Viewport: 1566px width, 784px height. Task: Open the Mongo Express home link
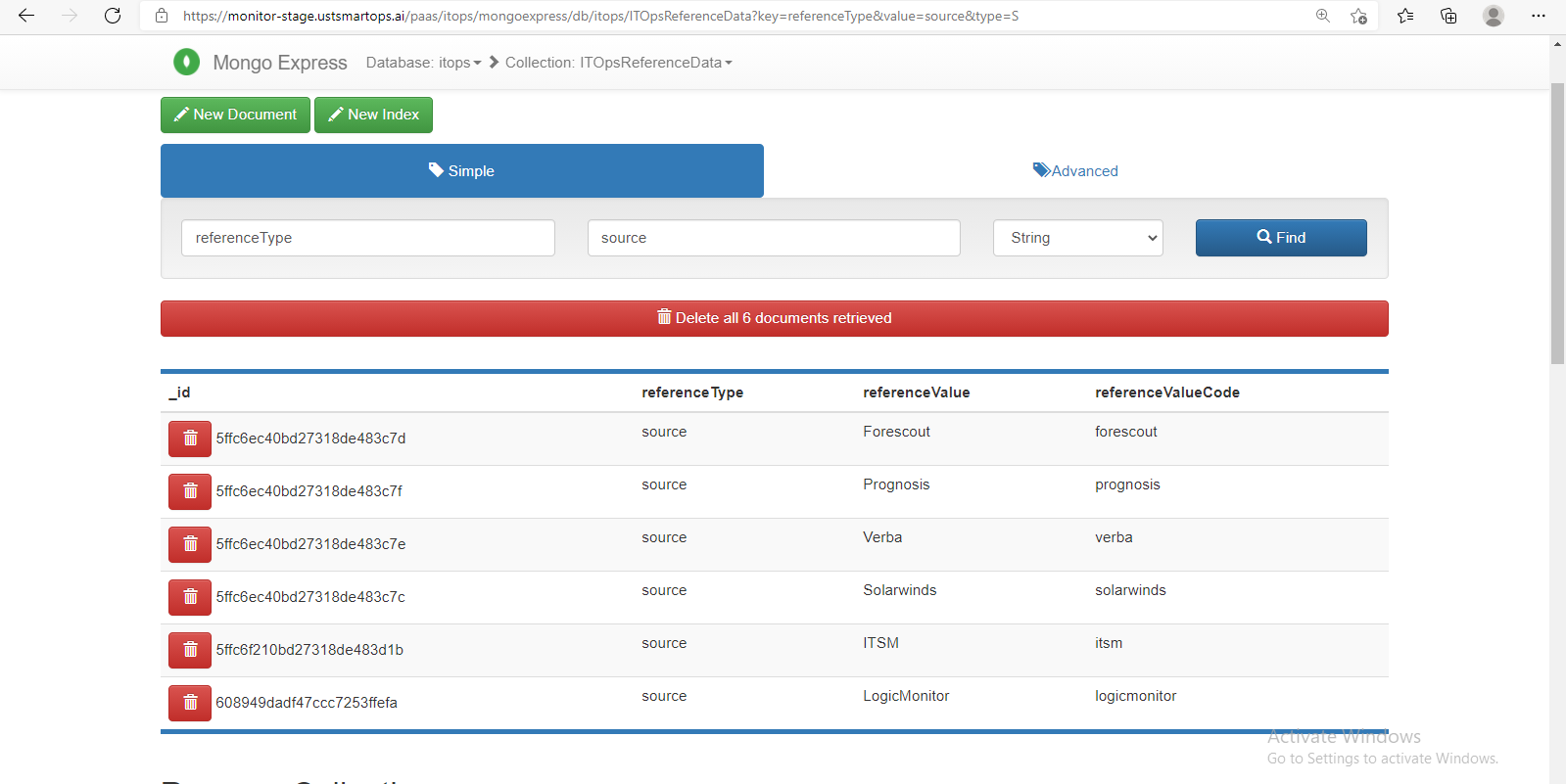(280, 63)
